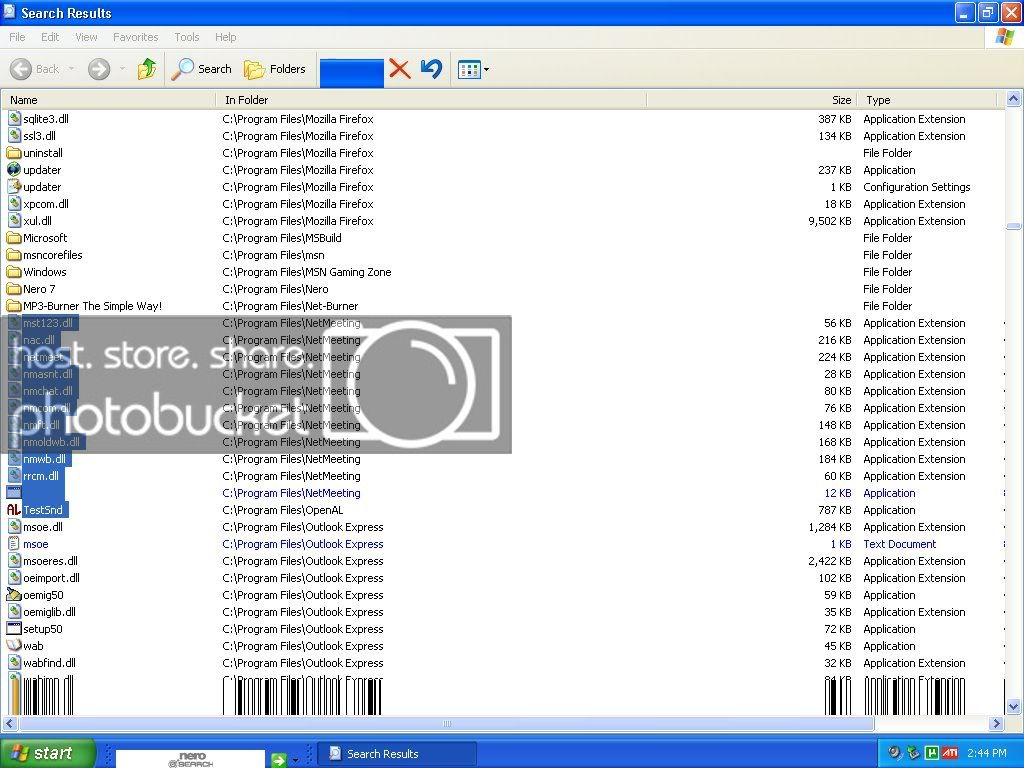Sort by In Folder column header
Image resolution: width=1024 pixels, height=768 pixels.
click(431, 100)
